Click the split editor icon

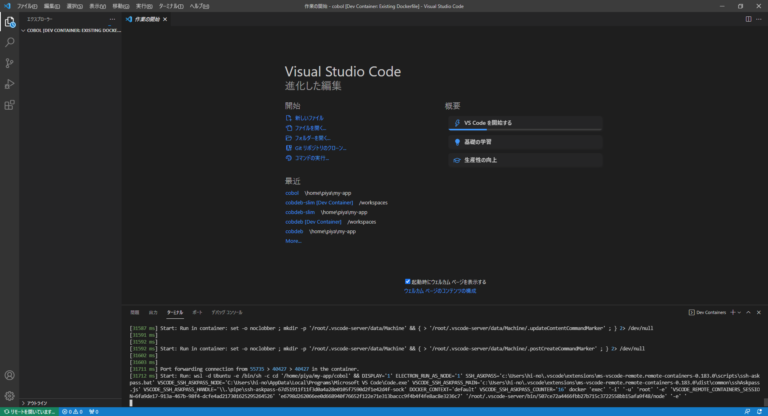point(748,19)
